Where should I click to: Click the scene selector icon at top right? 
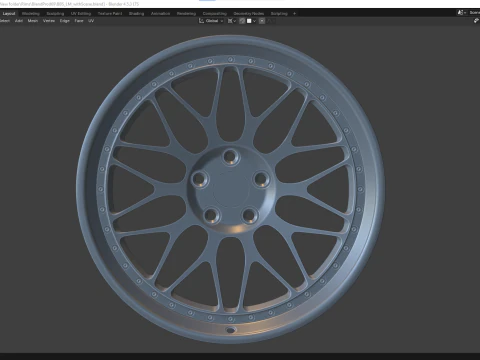[461, 13]
